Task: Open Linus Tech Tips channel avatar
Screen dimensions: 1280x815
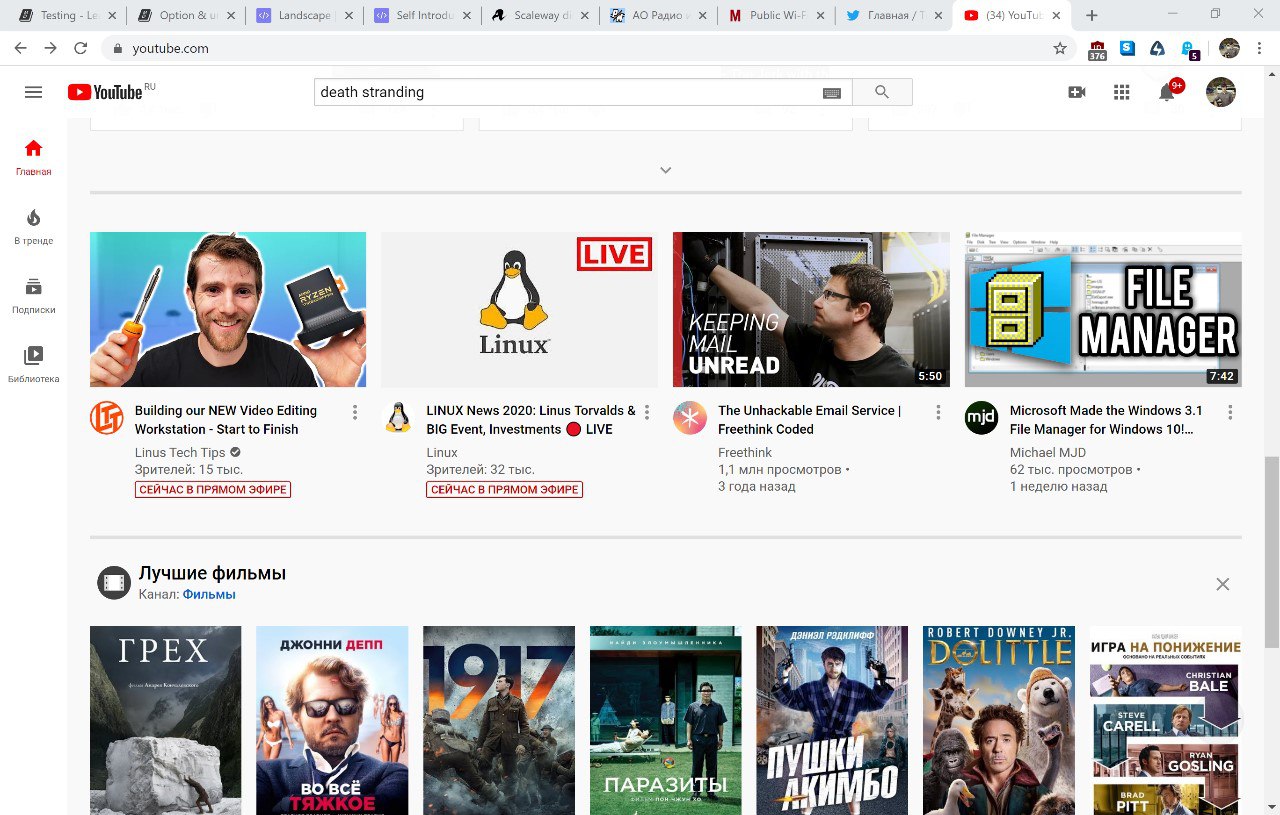Action: [107, 418]
